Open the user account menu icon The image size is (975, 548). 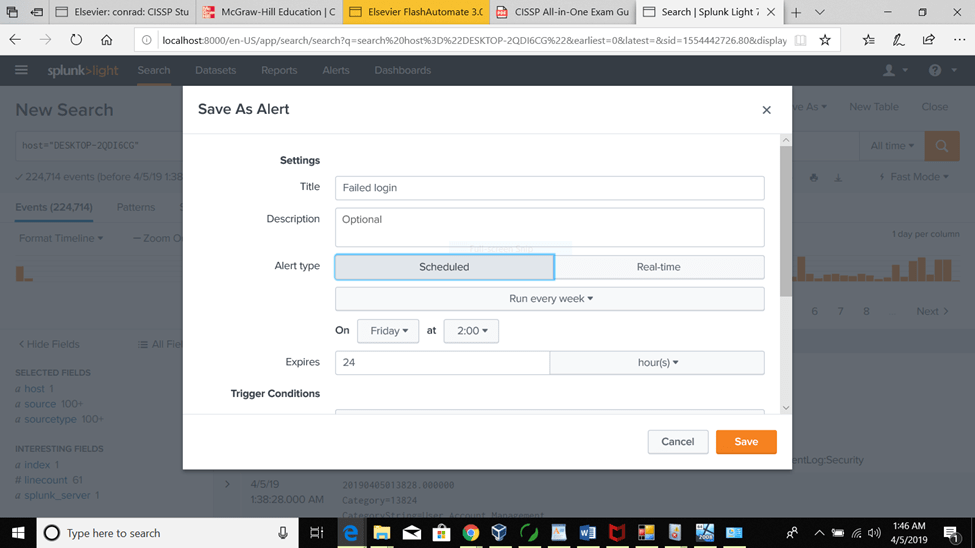coord(895,70)
